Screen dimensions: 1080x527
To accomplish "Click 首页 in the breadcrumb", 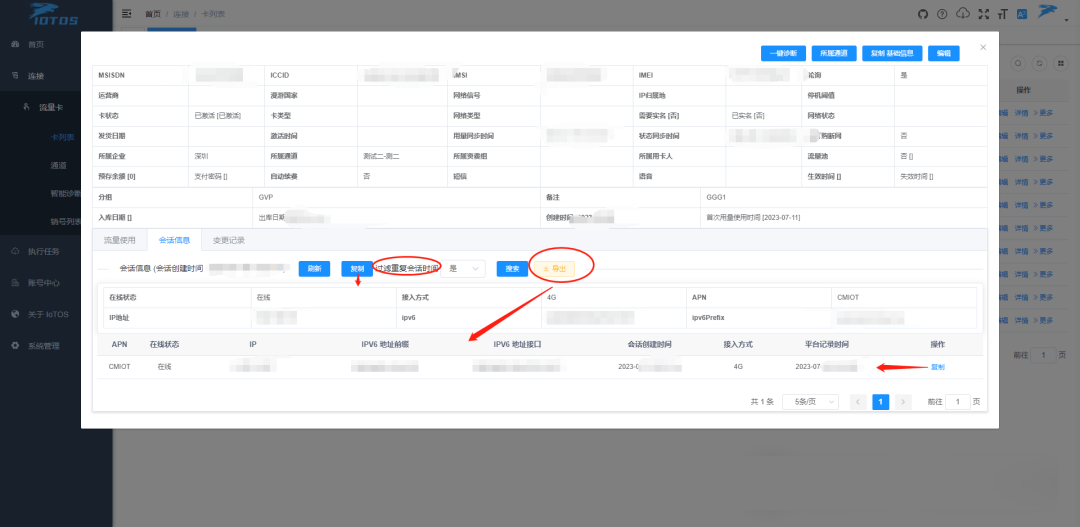I will coord(152,14).
